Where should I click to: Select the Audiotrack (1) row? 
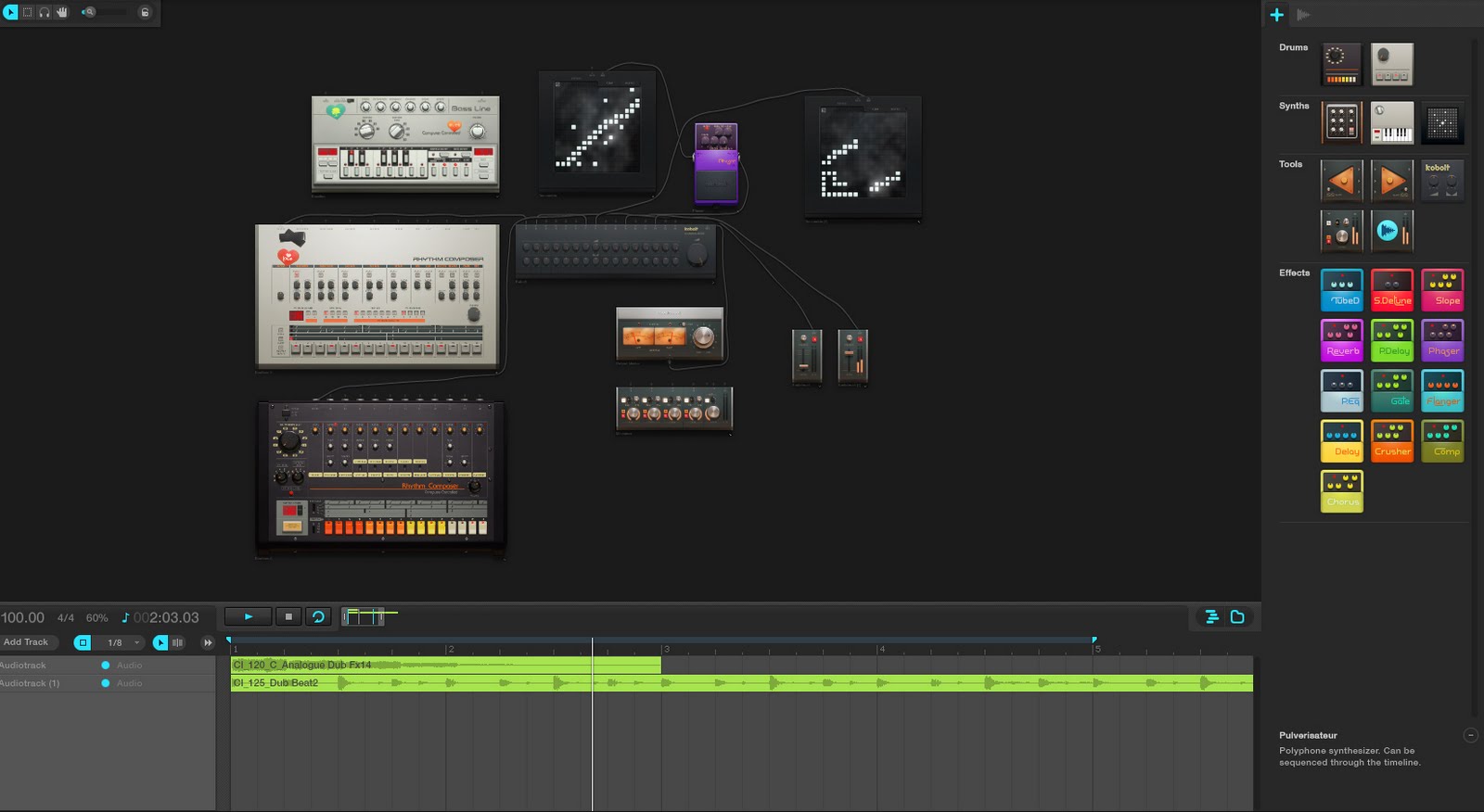108,683
